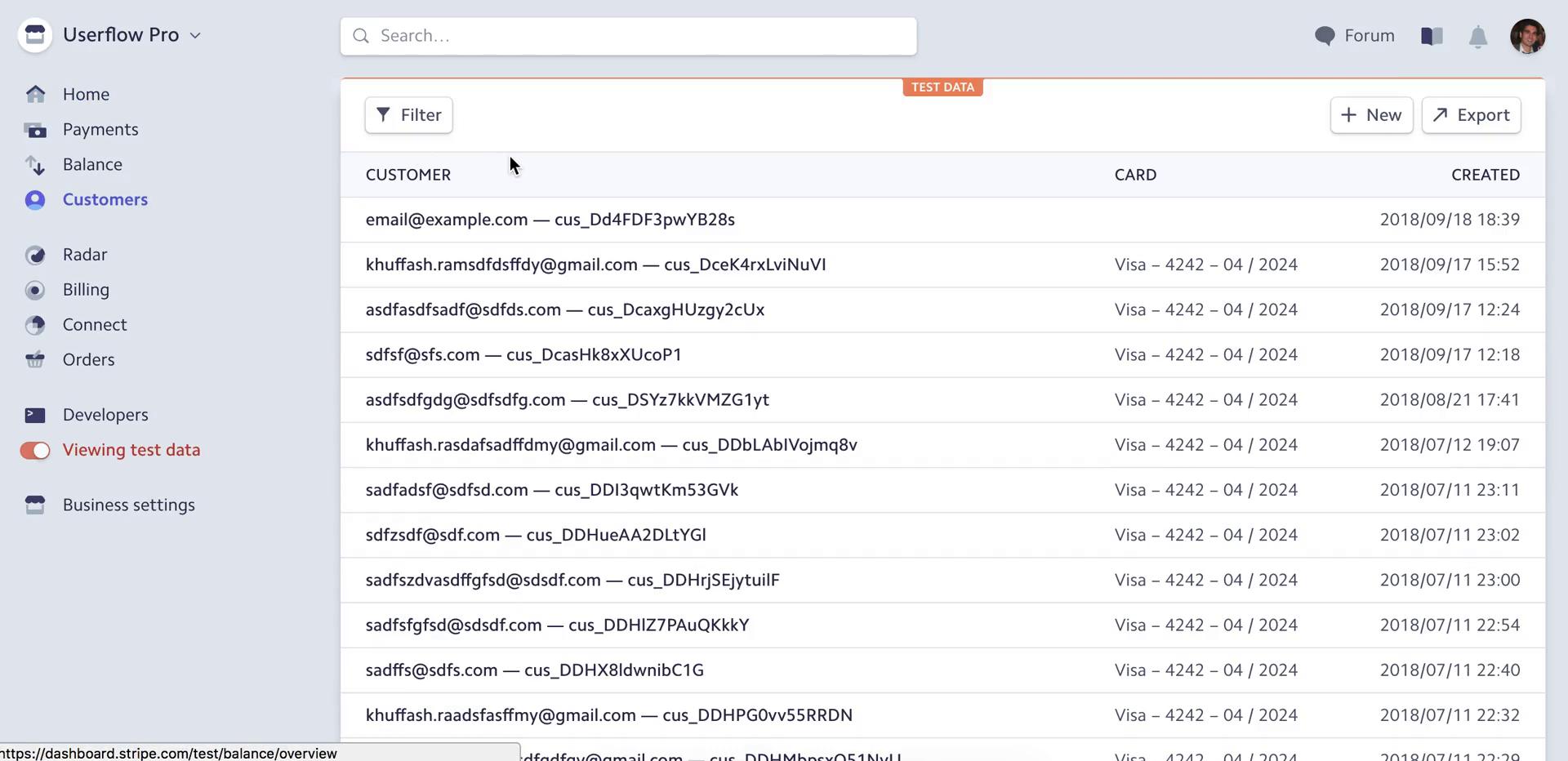The width and height of the screenshot is (1568, 761).
Task: Open the documentation book icon
Action: (x=1432, y=36)
